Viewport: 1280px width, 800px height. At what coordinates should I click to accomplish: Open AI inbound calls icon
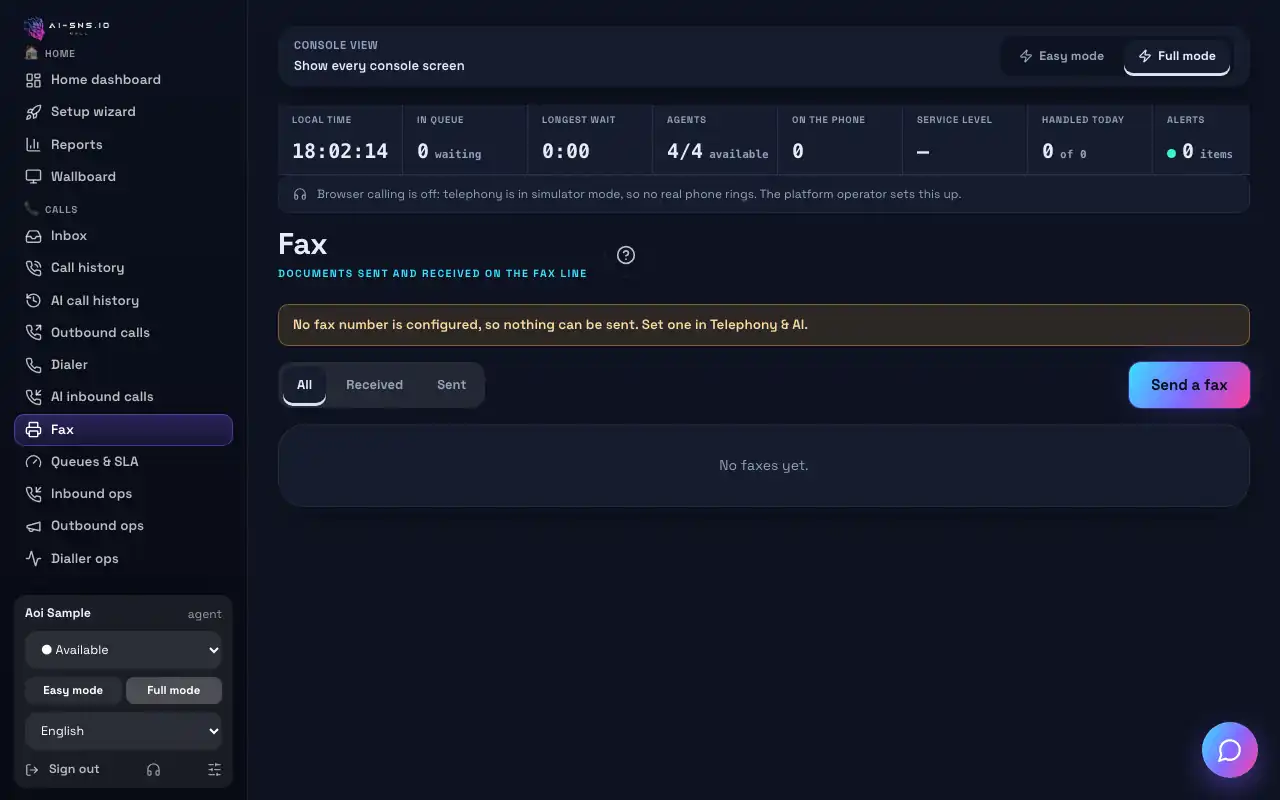click(33, 397)
